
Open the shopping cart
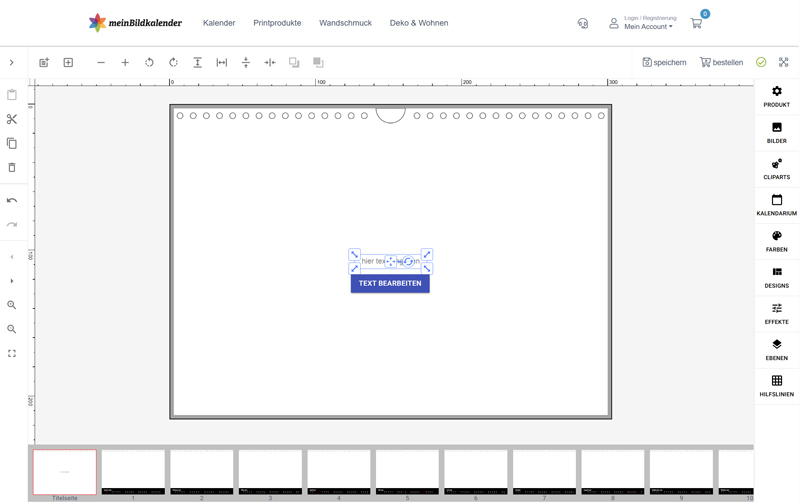click(x=697, y=23)
